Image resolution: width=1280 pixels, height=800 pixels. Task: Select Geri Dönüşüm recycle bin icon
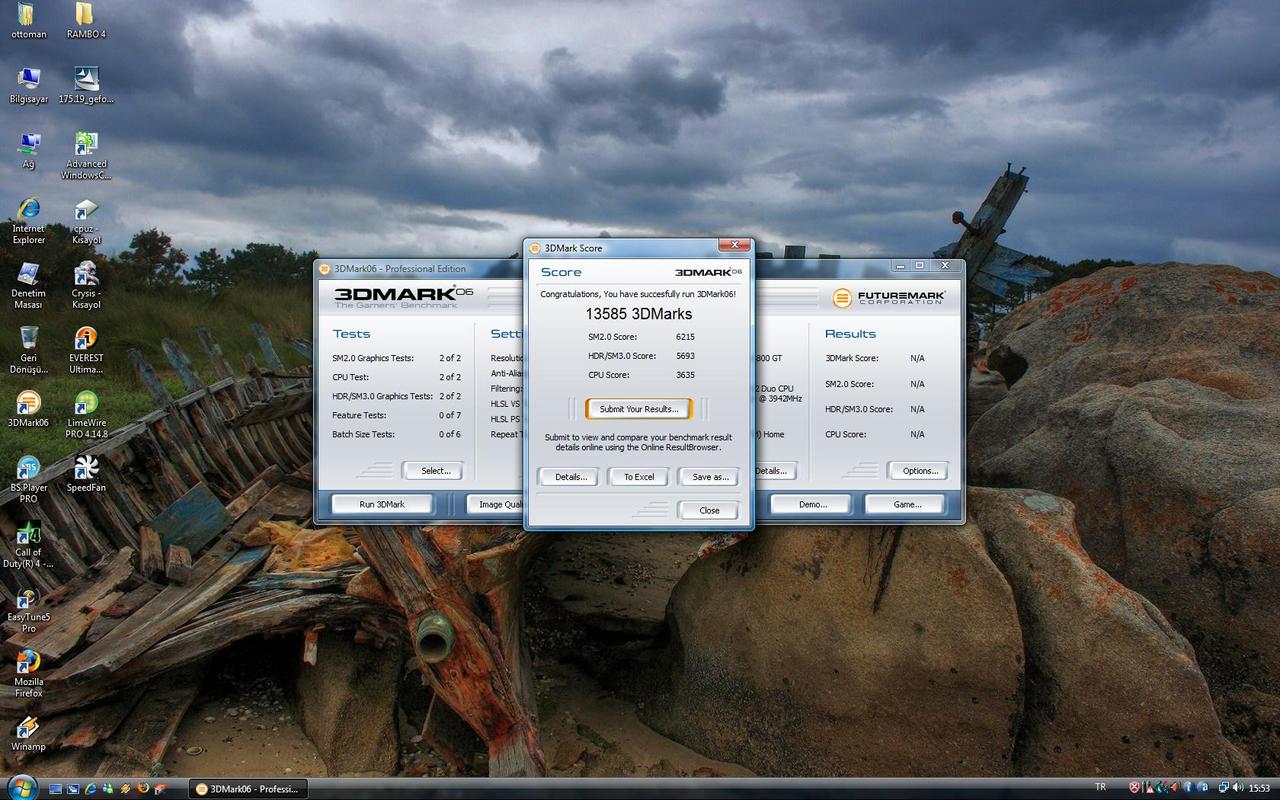point(28,350)
